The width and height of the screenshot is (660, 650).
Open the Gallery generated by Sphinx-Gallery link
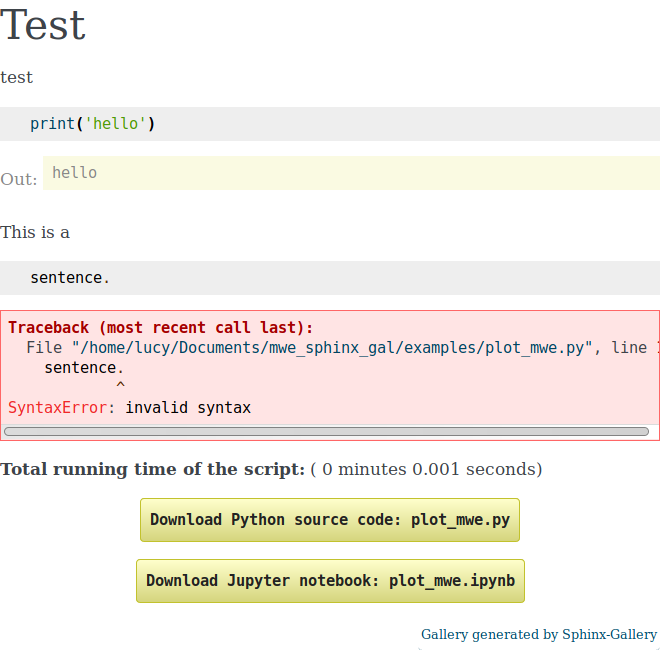[x=539, y=634]
